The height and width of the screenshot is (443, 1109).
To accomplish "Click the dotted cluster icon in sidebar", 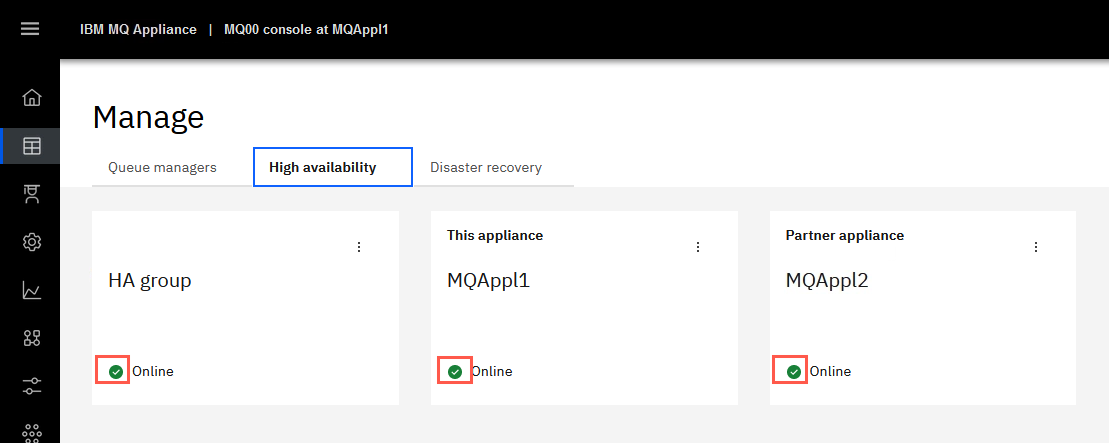I will click(x=32, y=432).
